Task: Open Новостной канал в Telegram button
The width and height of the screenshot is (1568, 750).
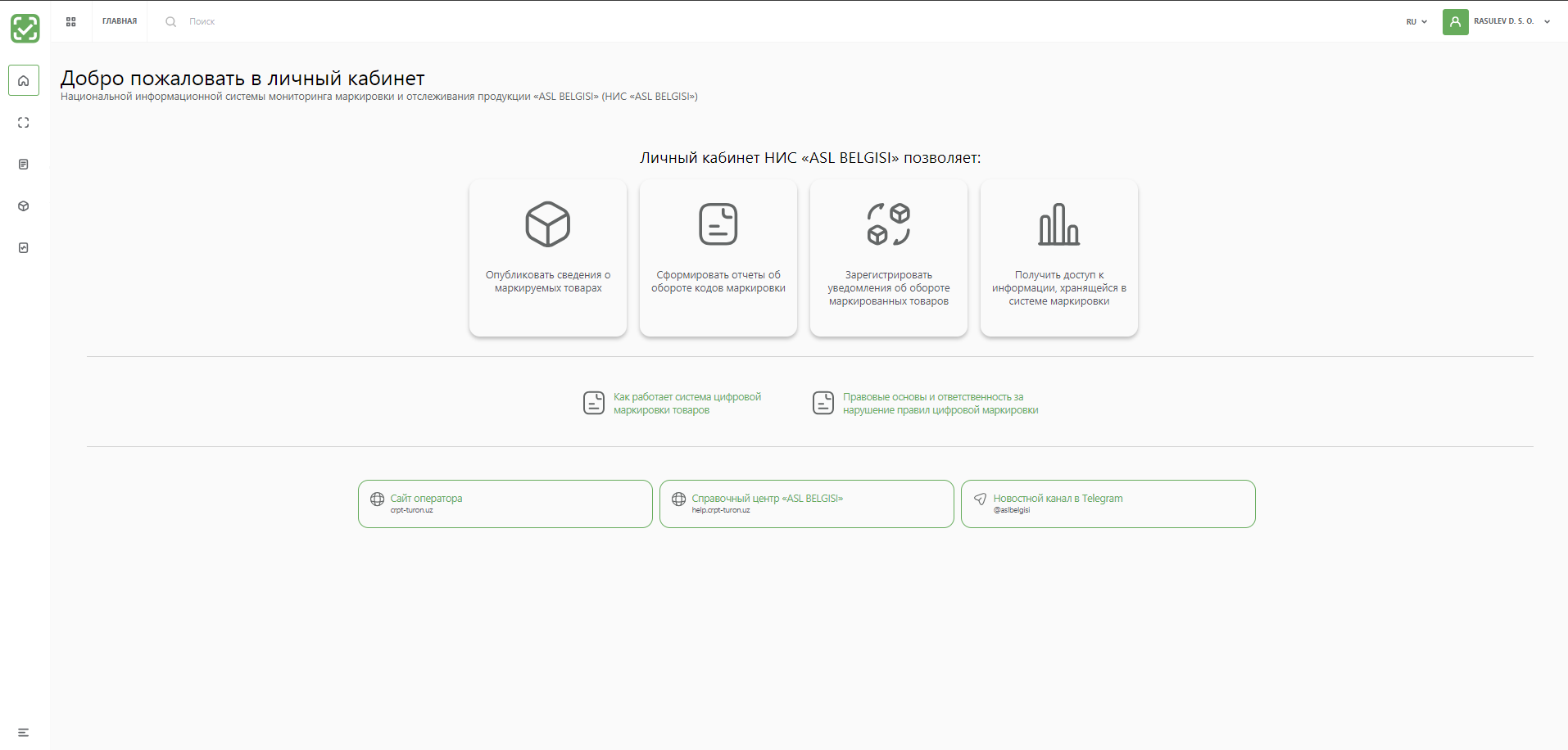Action: pos(1108,504)
